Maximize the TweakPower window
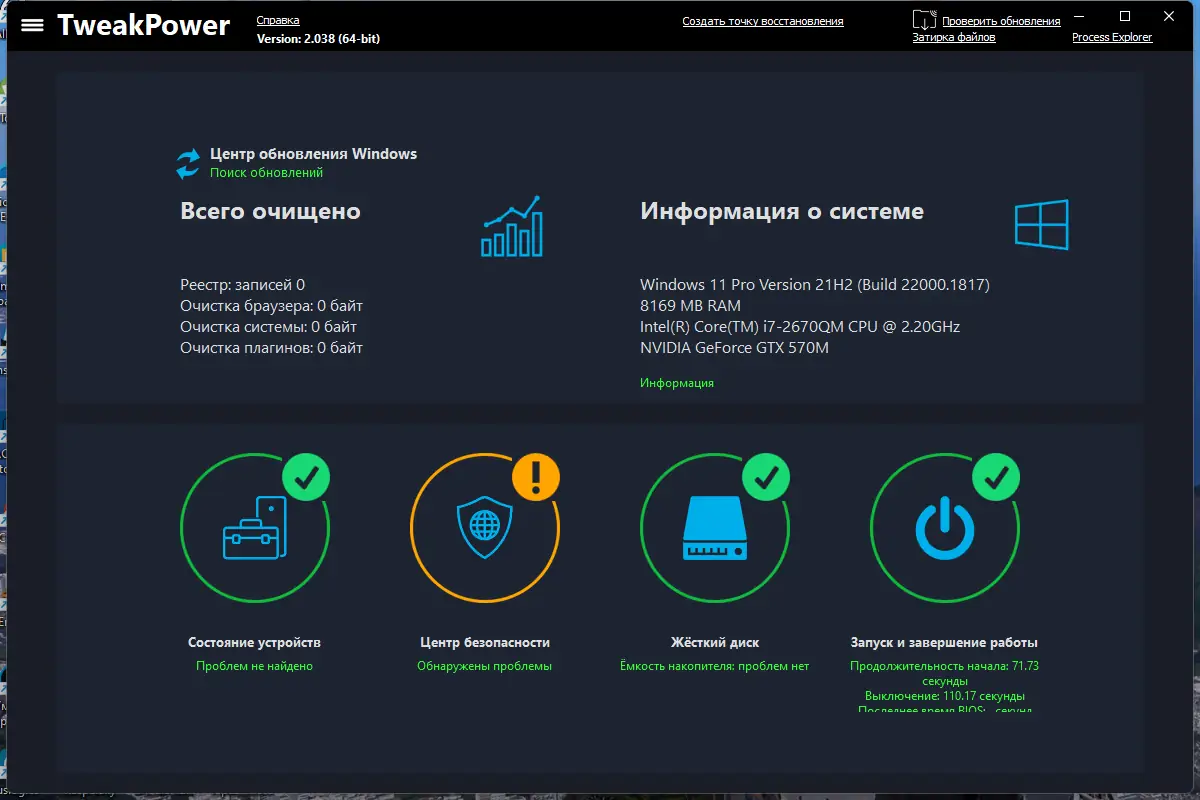The height and width of the screenshot is (800, 1200). (1124, 16)
